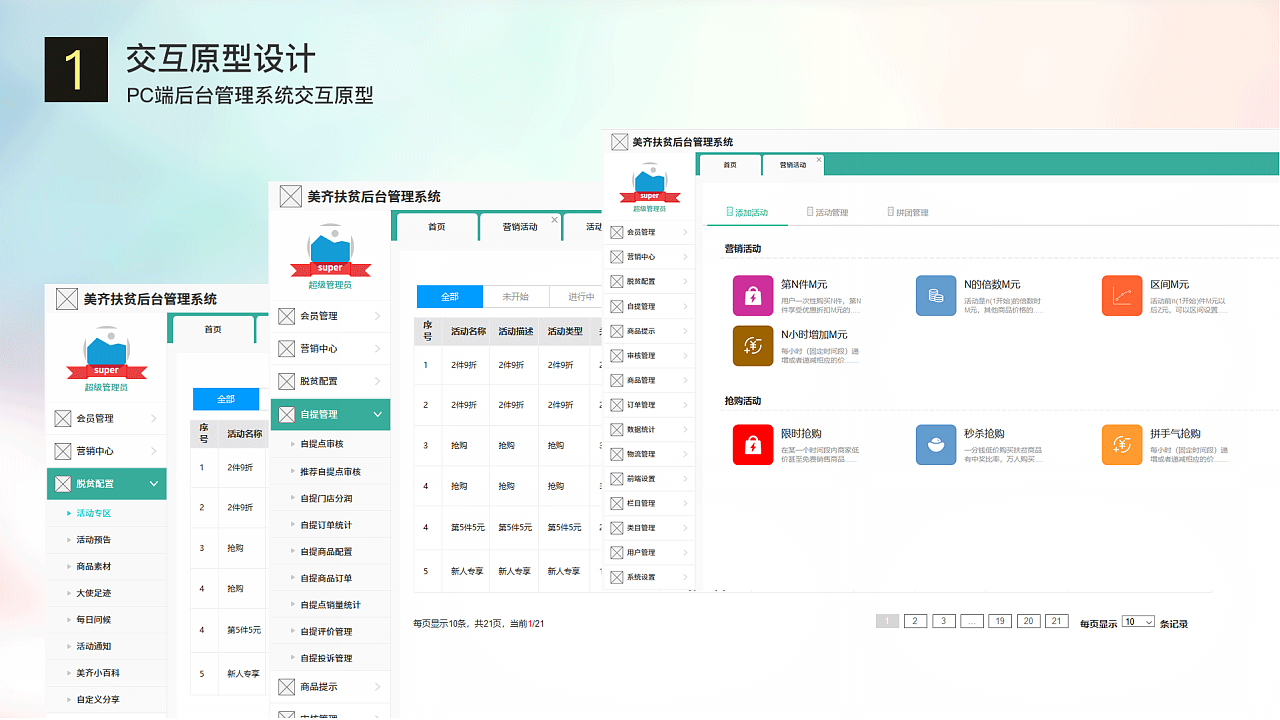Click the green 全部 filter button
Viewport: 1280px width, 720px height.
(x=448, y=297)
